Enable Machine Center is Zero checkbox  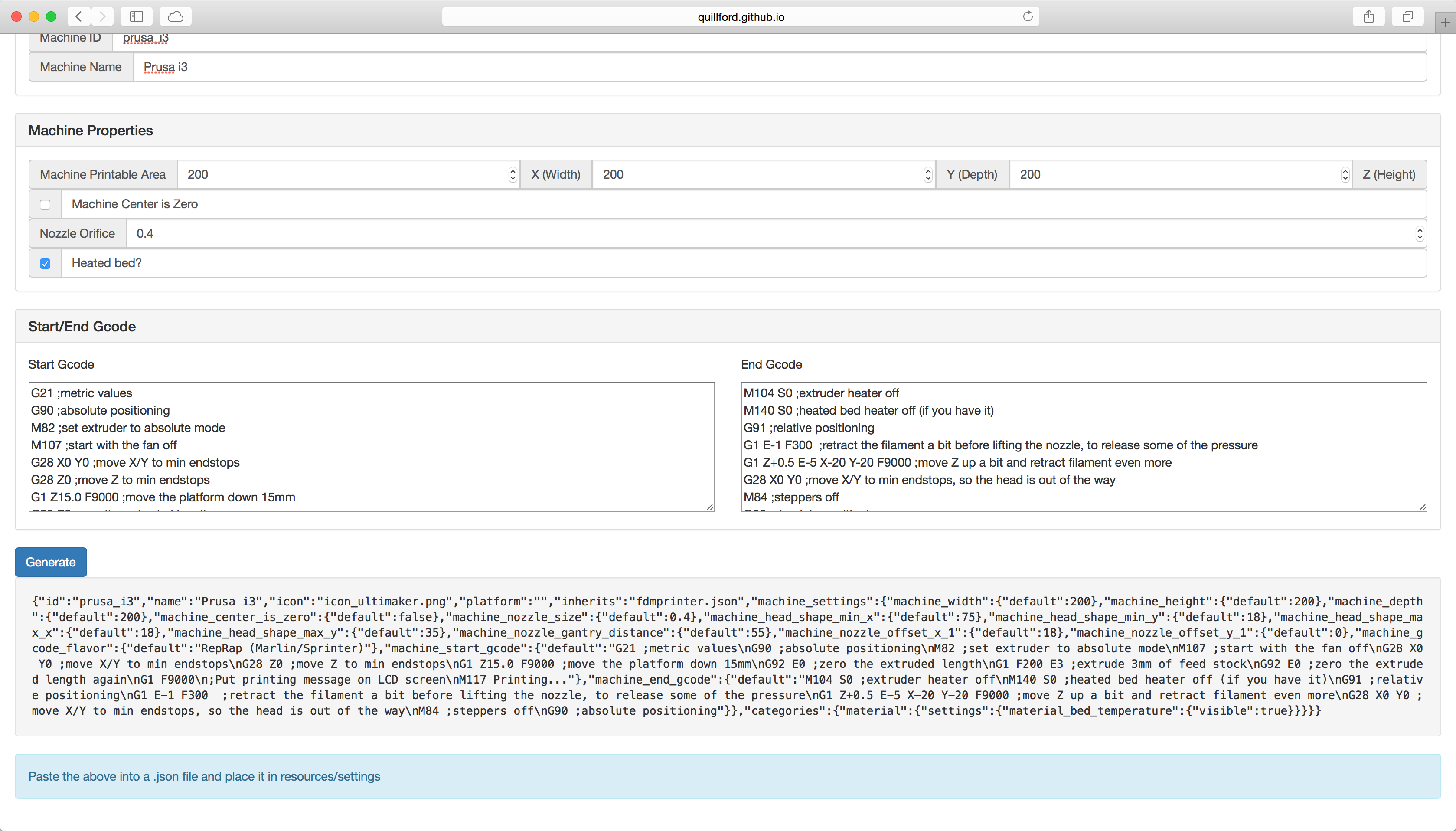(x=45, y=204)
